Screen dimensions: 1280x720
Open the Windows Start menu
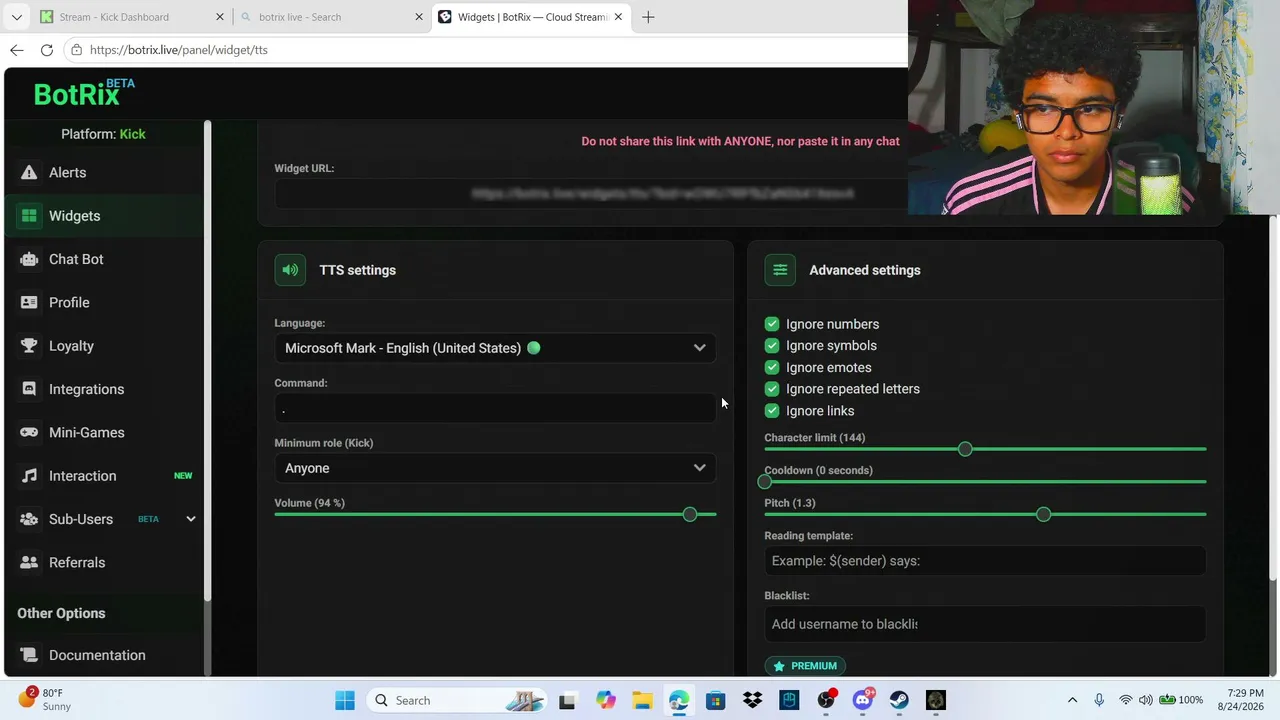(345, 700)
